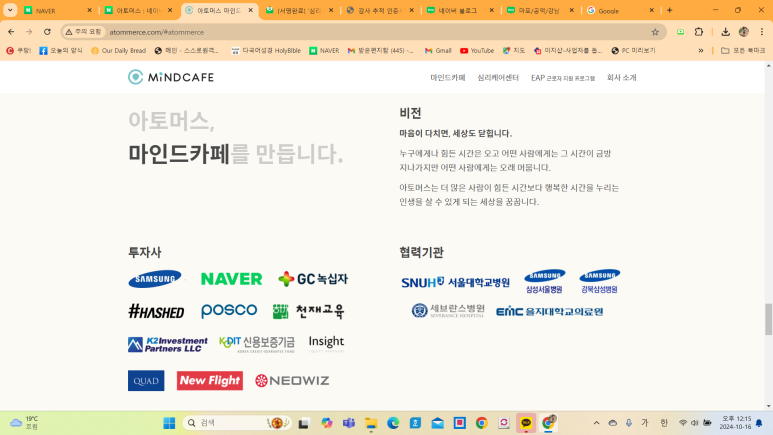Show hidden system tray icons chevron
Screen dimensions: 773x435
point(596,423)
